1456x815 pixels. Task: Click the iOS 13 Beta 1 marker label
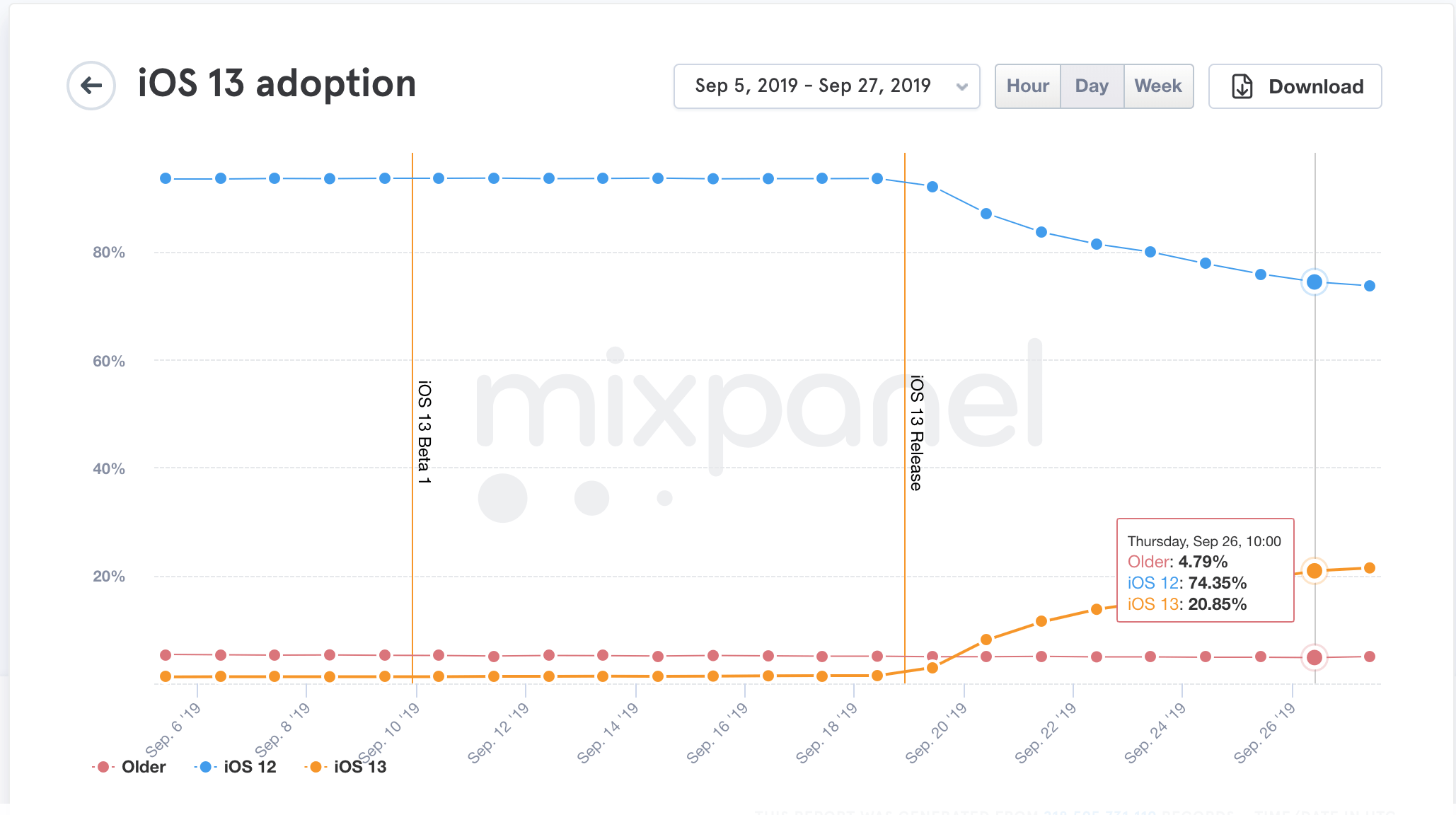point(424,432)
